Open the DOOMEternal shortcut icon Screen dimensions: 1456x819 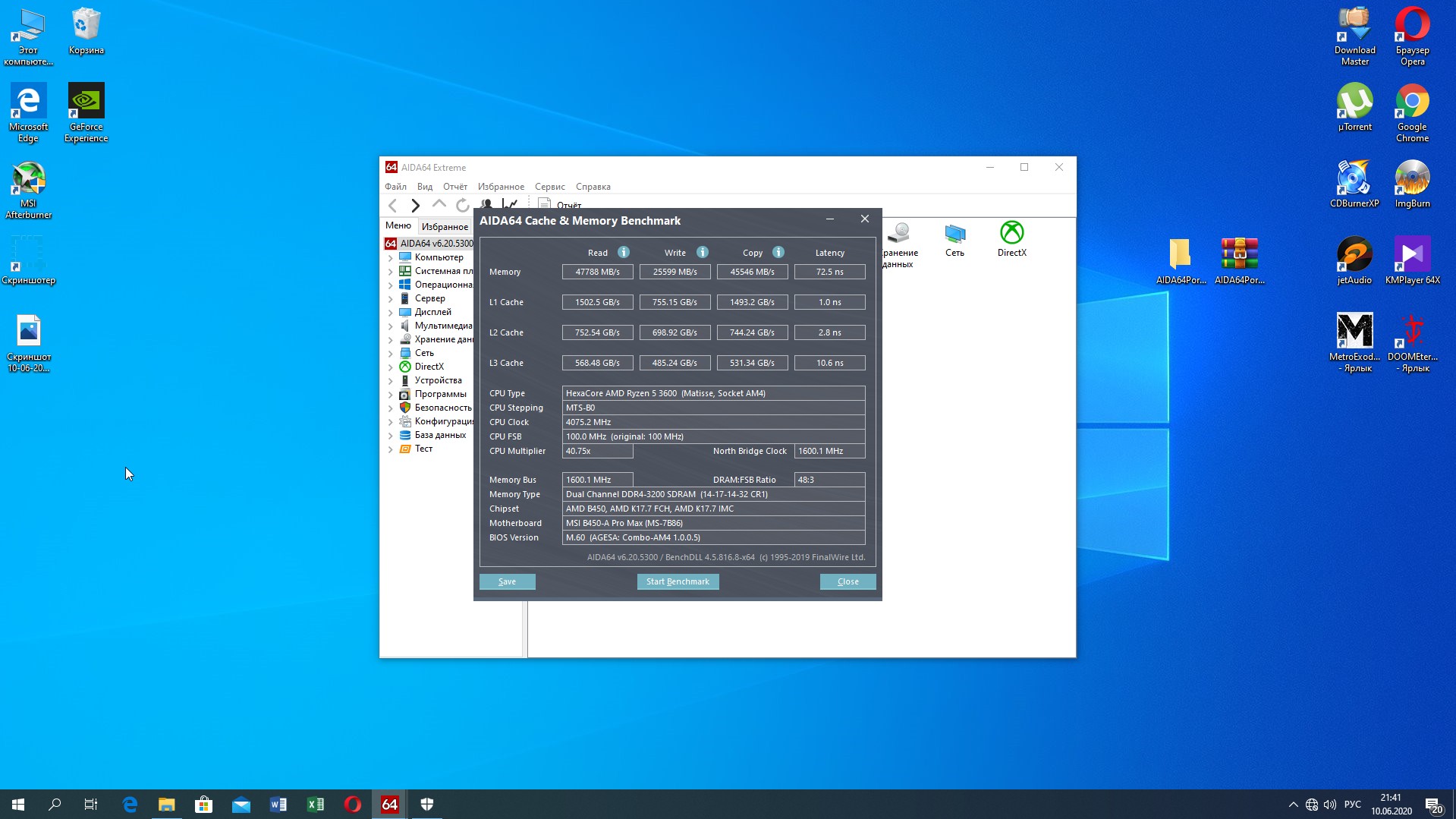point(1412,343)
